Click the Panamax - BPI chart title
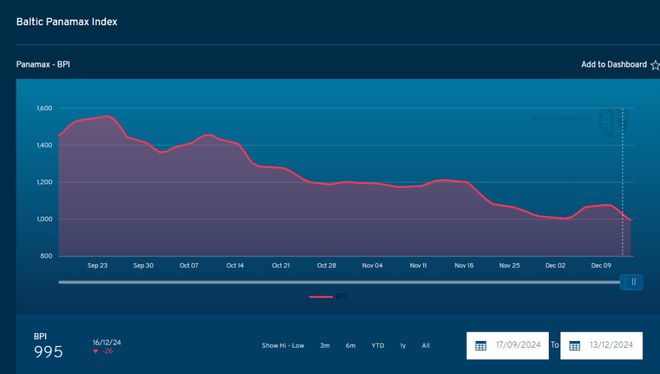660x374 pixels. tap(43, 65)
